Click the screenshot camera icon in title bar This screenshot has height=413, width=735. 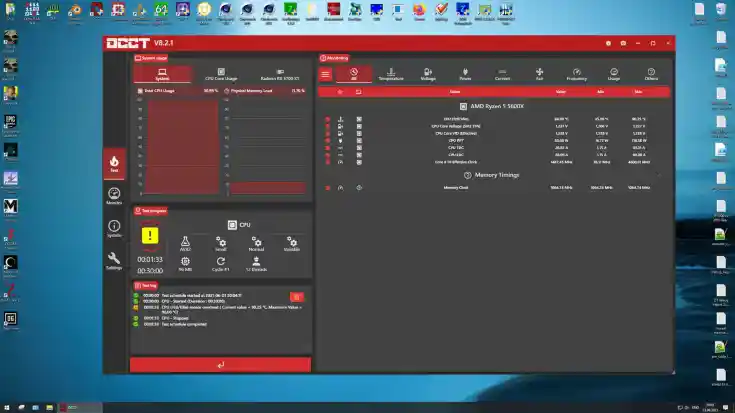[623, 43]
